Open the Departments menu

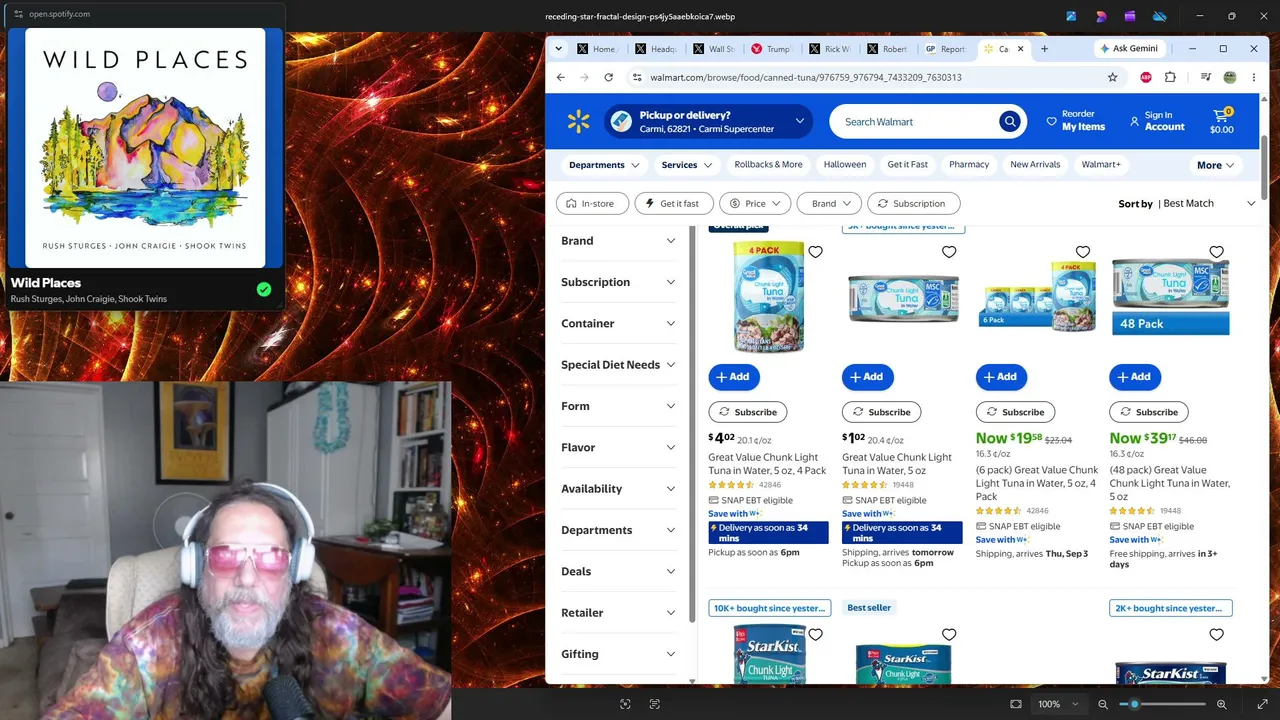pos(604,165)
